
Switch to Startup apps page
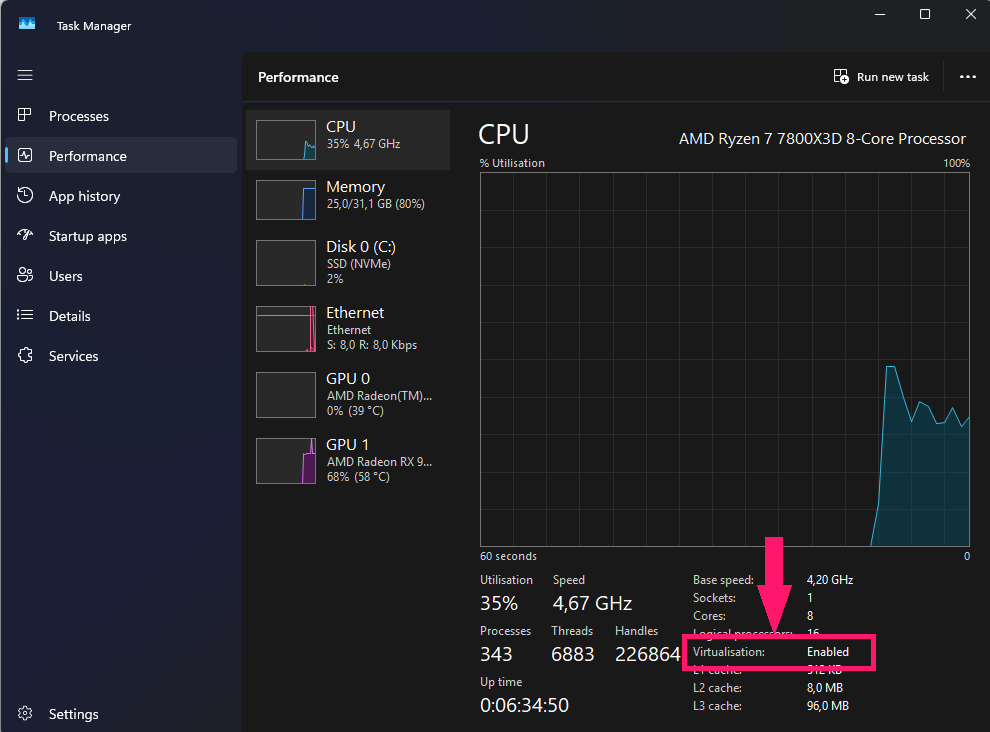pyautogui.click(x=121, y=236)
